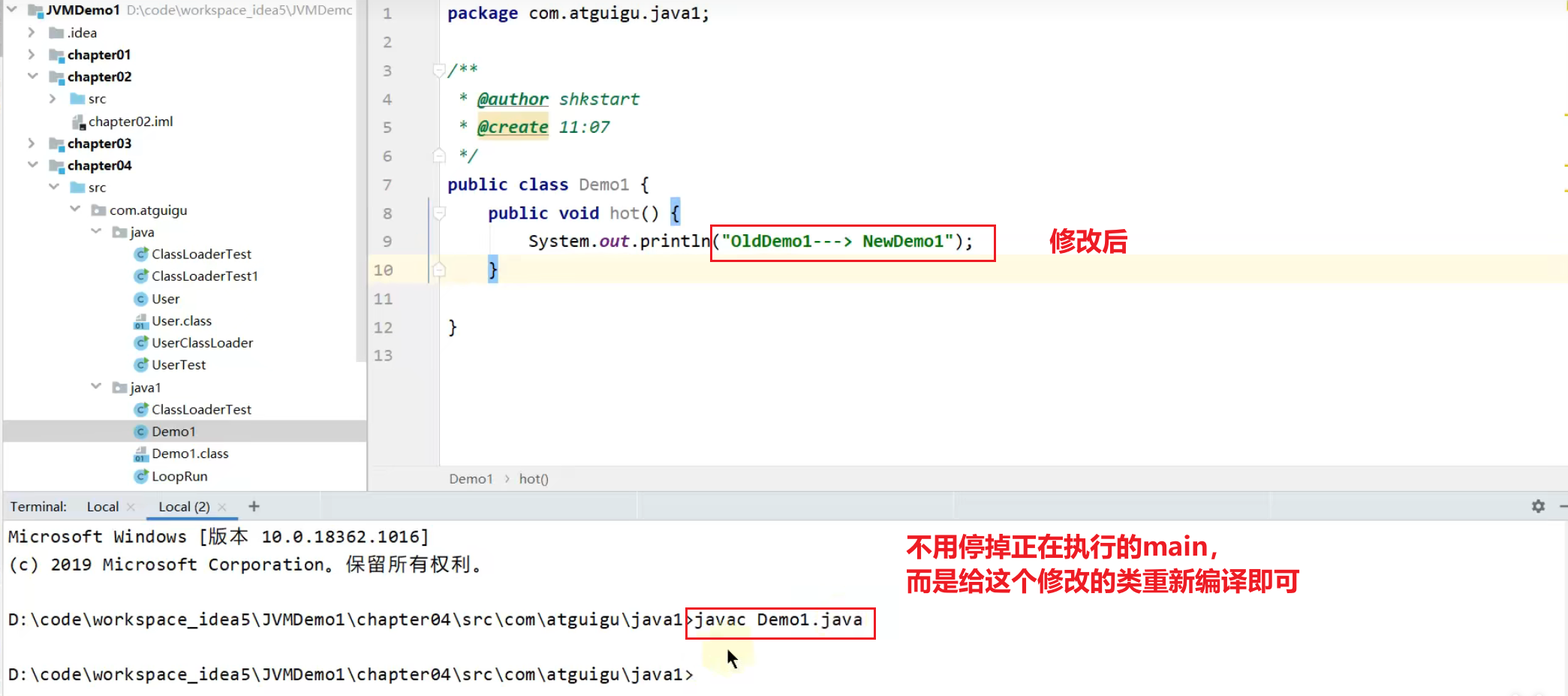Fold the Javadoc comment at line 3
Screen dimensions: 1568x696
(439, 71)
